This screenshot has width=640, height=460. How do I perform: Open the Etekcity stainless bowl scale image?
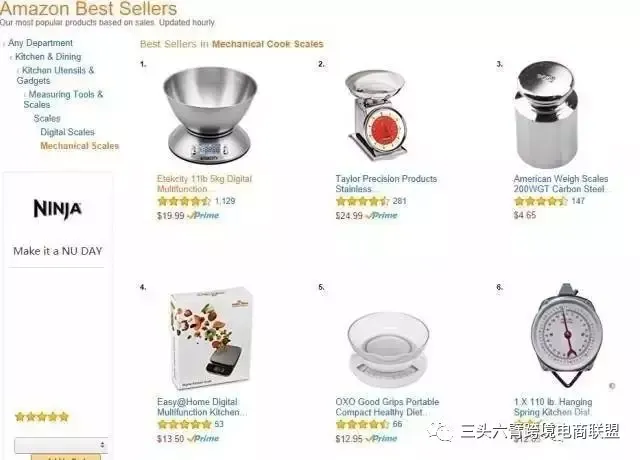click(x=210, y=116)
